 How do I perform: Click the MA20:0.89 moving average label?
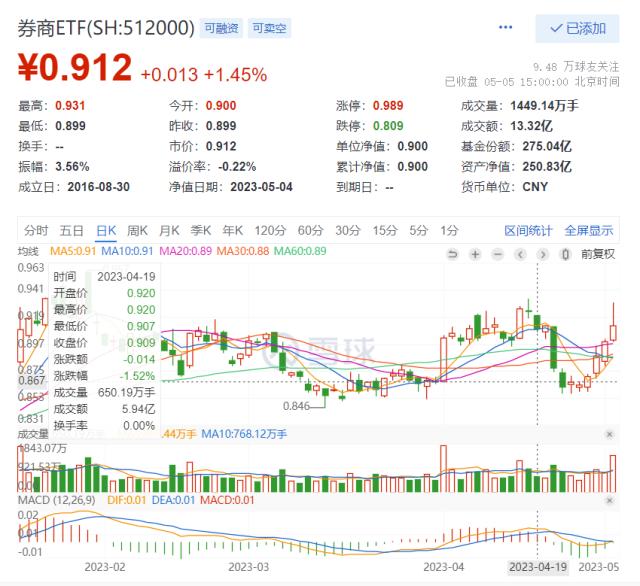coord(185,251)
